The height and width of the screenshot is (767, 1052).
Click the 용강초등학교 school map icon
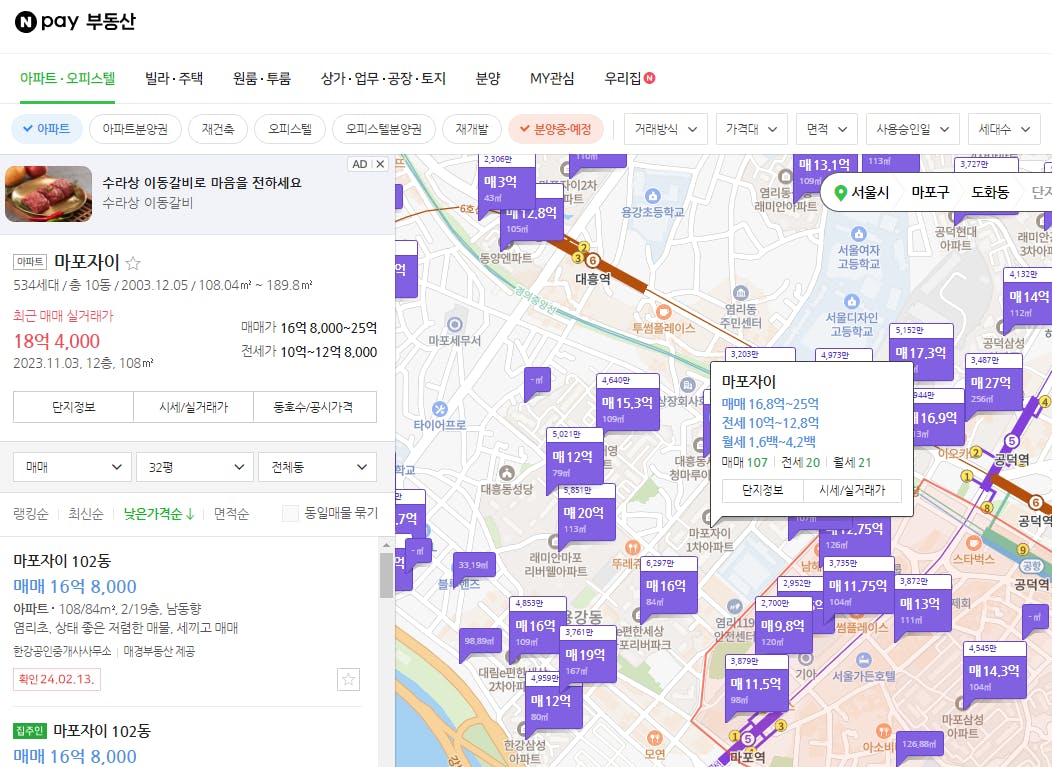tap(652, 196)
